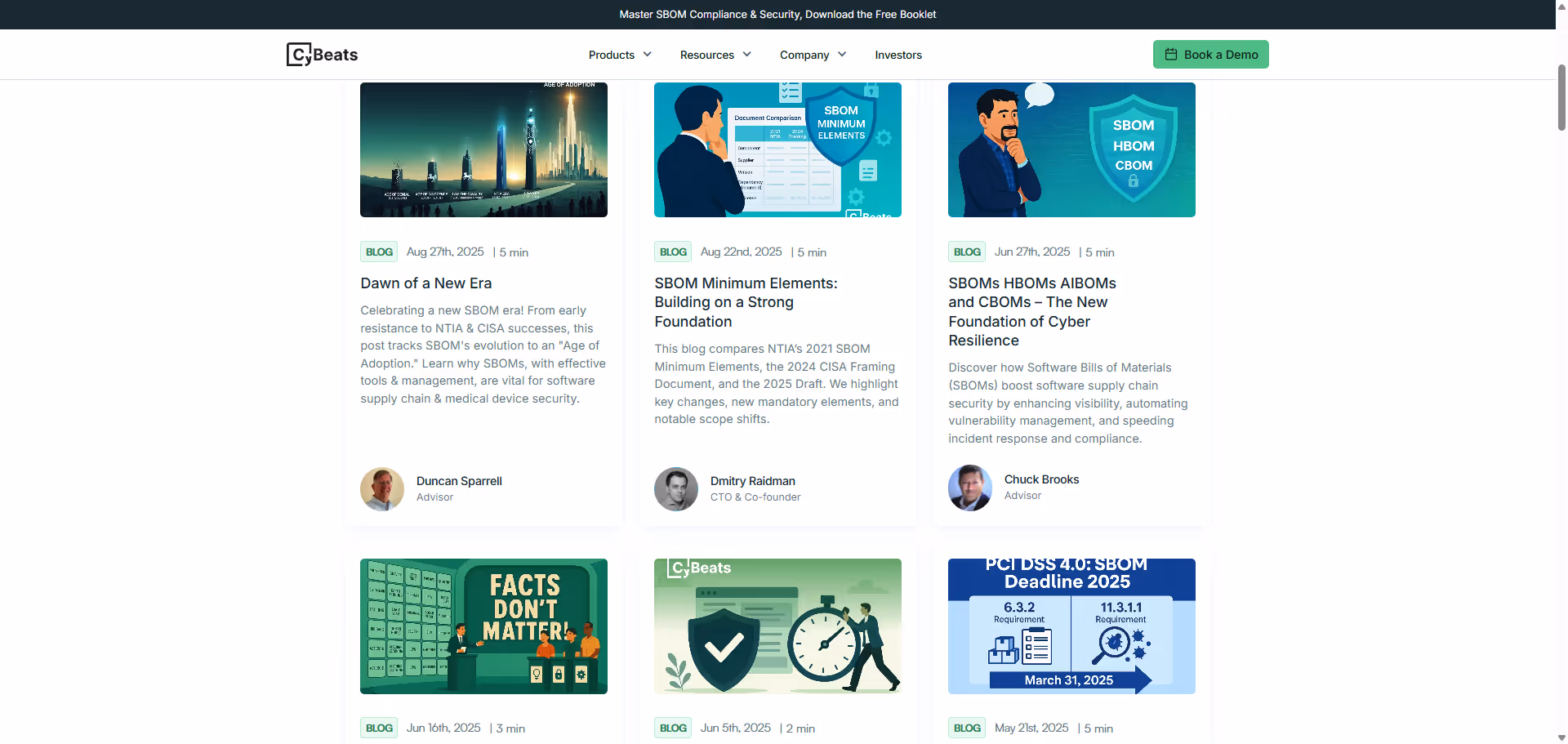The height and width of the screenshot is (744, 1568).
Task: Click Dawn of a New Era cityscape thumbnail
Action: click(483, 149)
